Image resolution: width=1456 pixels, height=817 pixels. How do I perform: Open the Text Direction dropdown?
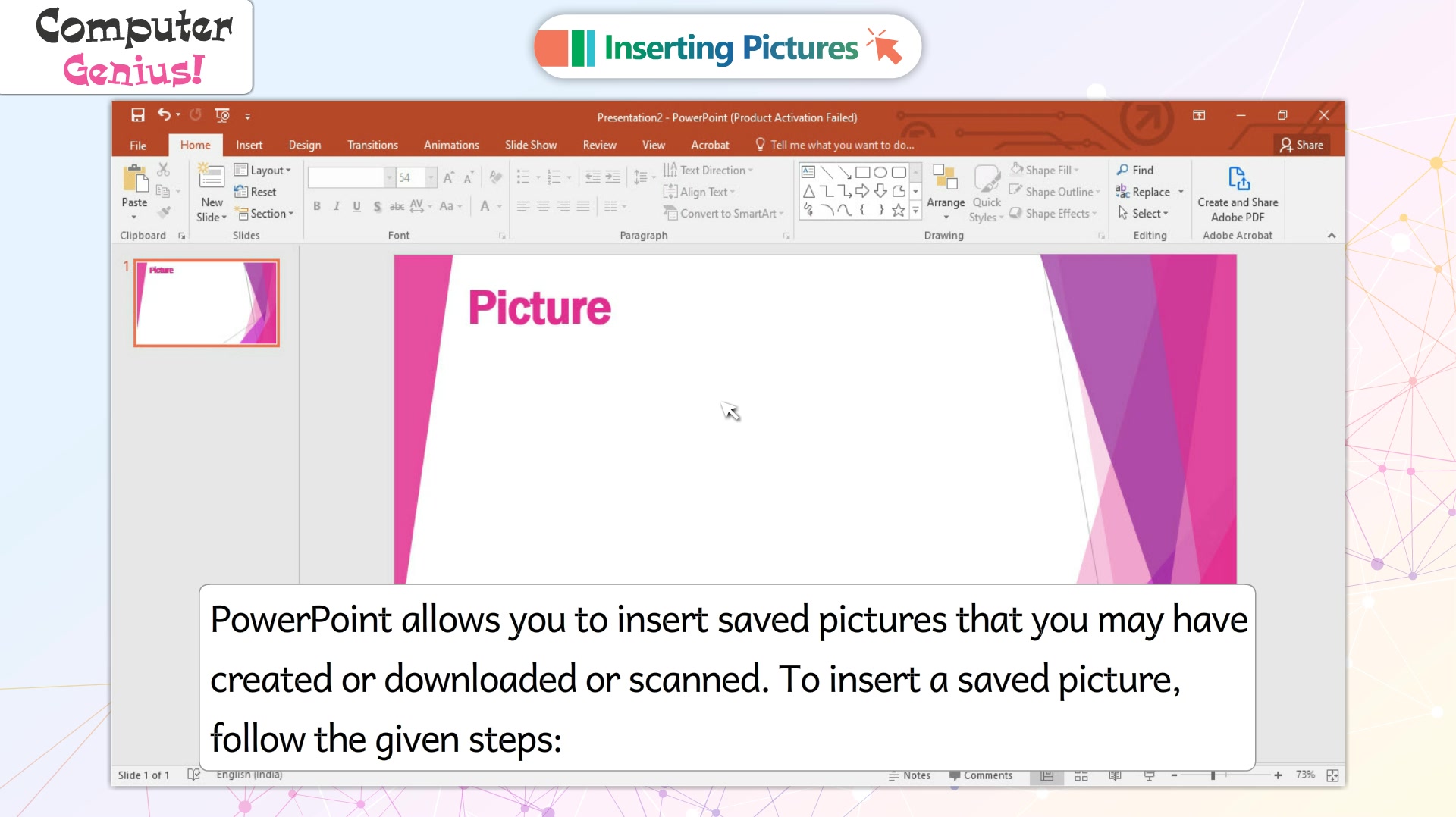(708, 171)
